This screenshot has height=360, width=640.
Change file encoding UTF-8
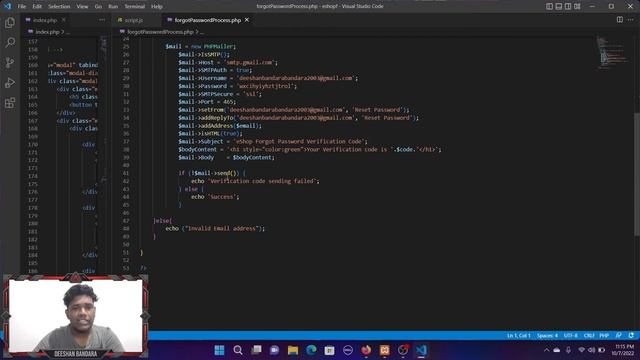click(x=571, y=335)
